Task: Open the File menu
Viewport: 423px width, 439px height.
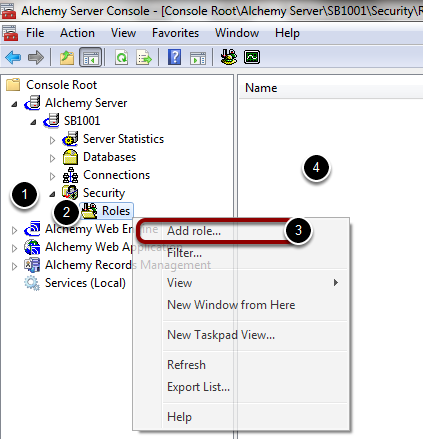Action: pyautogui.click(x=35, y=33)
